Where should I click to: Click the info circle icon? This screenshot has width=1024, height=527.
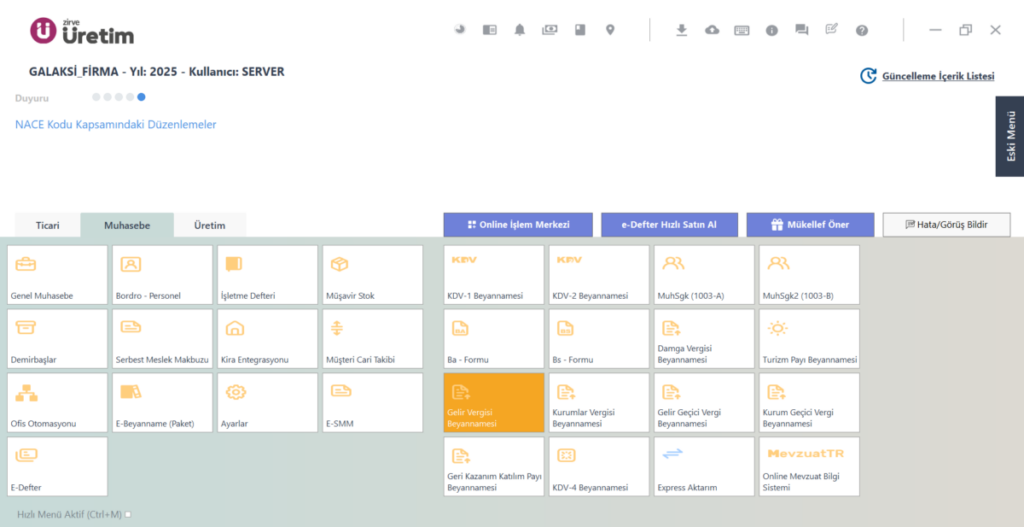point(772,30)
